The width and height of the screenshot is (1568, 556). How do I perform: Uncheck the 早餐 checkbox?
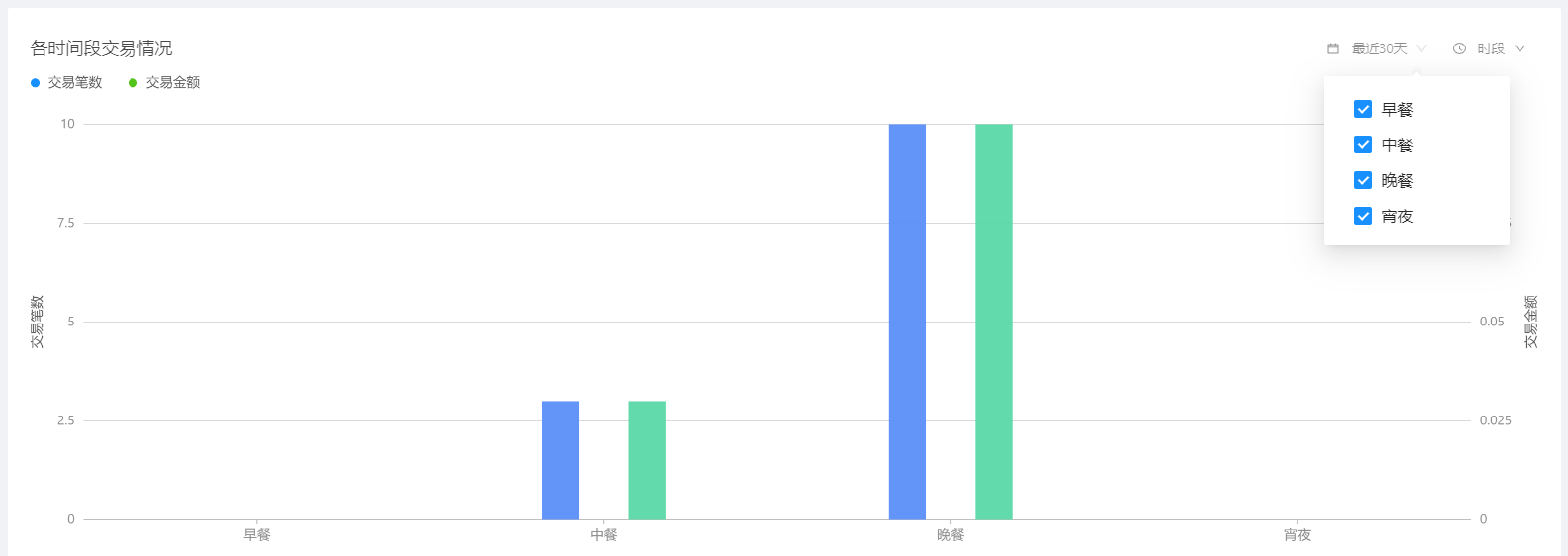tap(1363, 109)
